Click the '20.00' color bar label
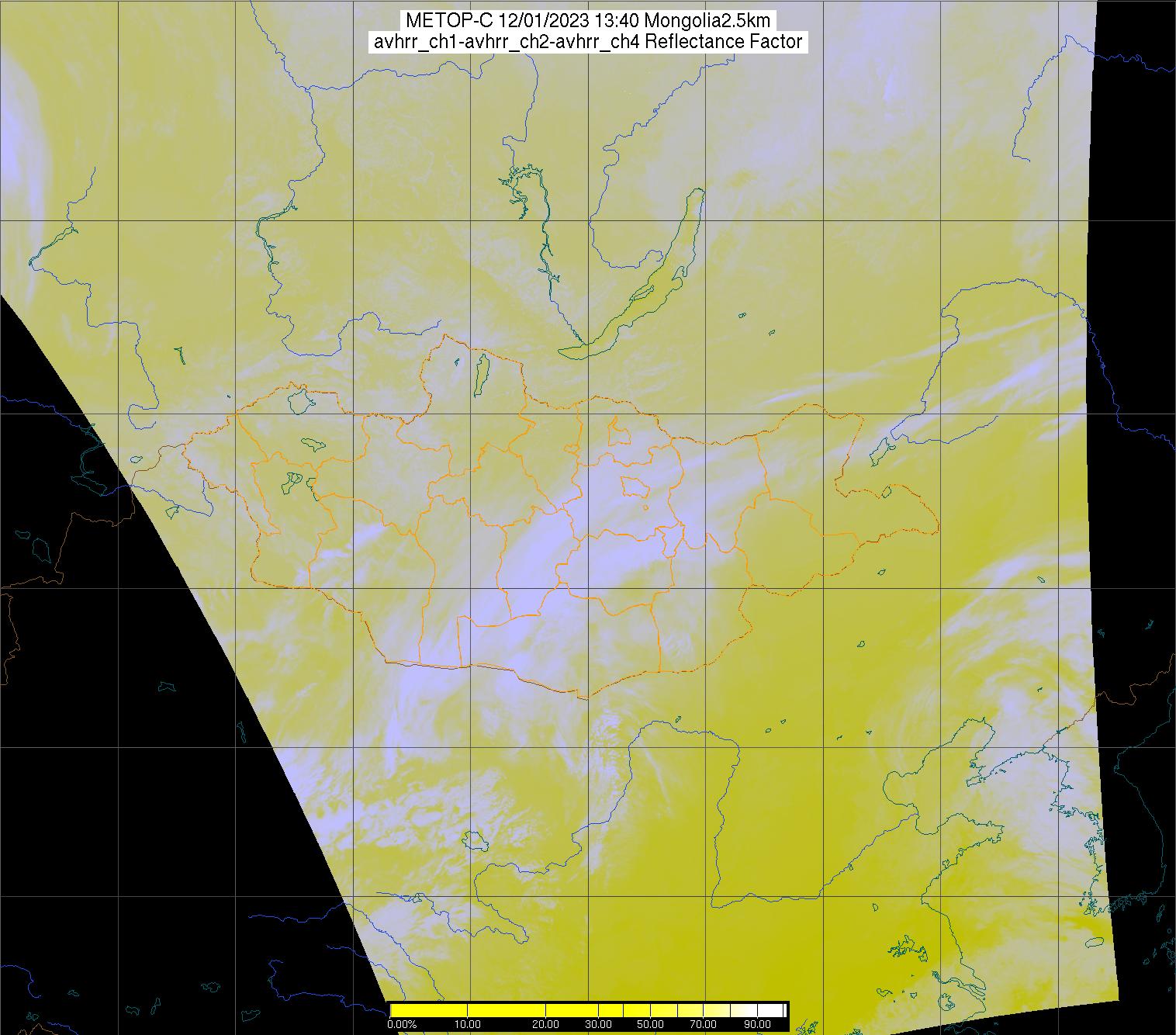Screen dimensions: 1176x1035 546,1024
